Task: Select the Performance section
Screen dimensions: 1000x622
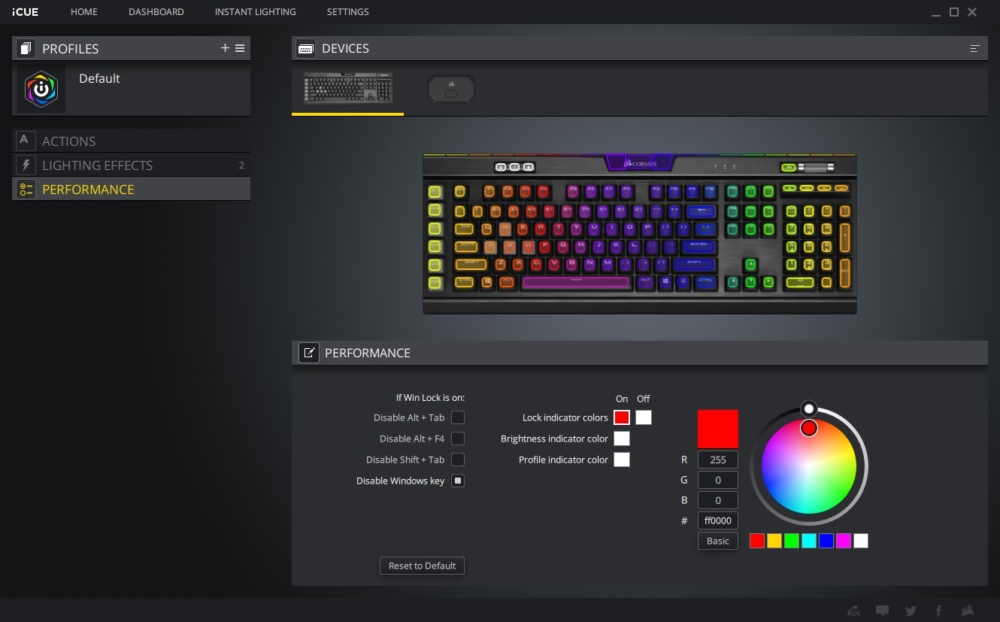Action: pos(131,189)
